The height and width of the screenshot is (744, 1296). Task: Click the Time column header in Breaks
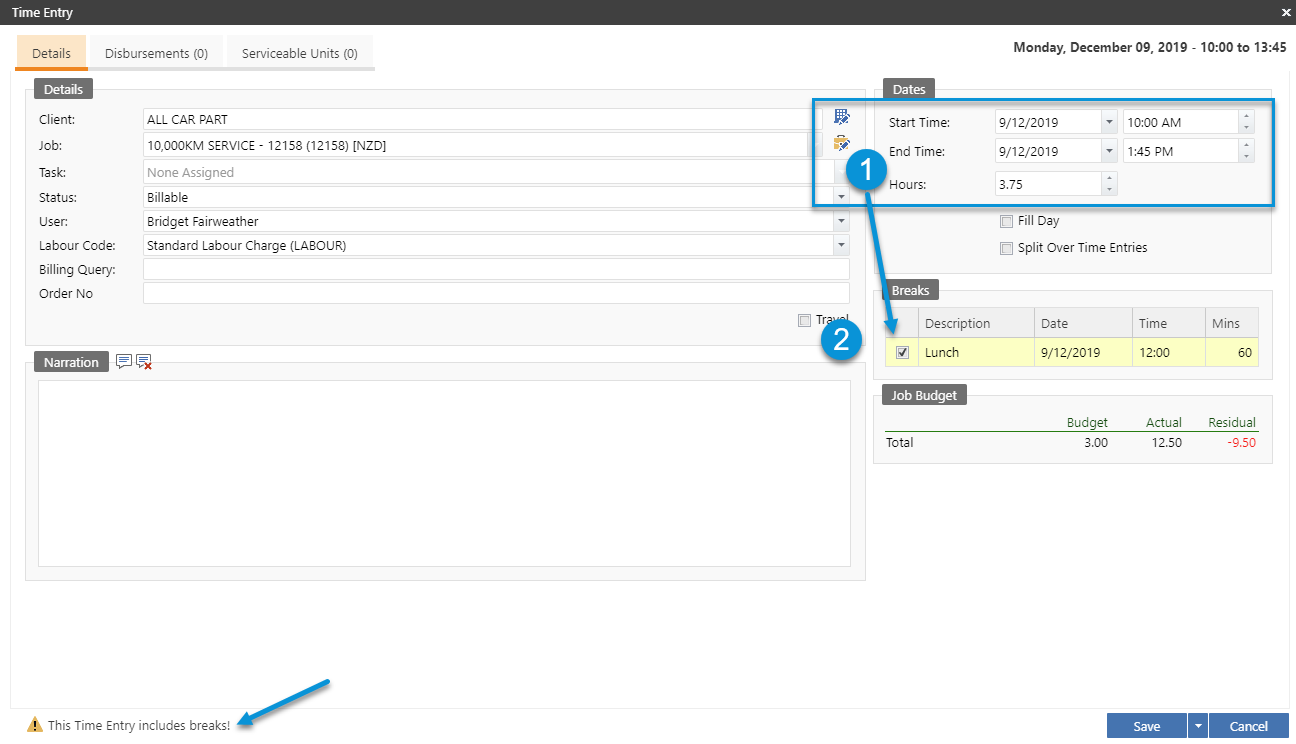pyautogui.click(x=1169, y=323)
